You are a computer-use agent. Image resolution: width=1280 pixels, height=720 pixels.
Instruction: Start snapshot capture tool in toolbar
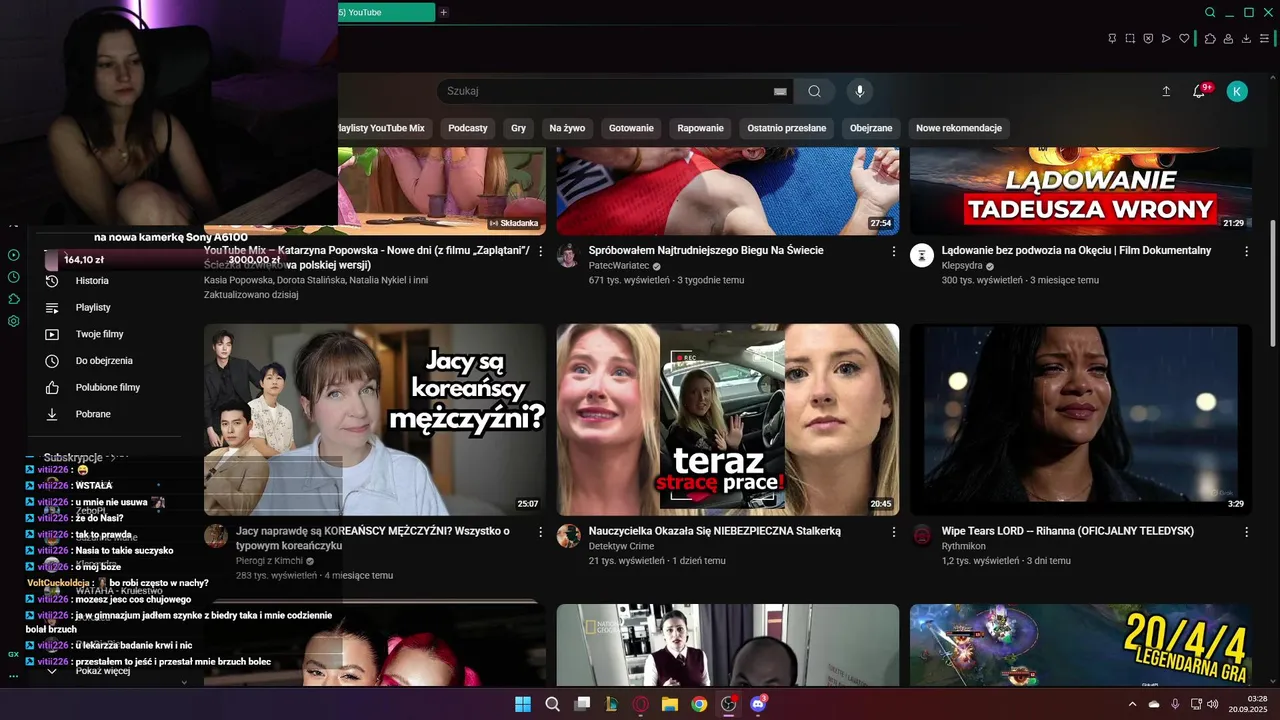pyautogui.click(x=1130, y=39)
